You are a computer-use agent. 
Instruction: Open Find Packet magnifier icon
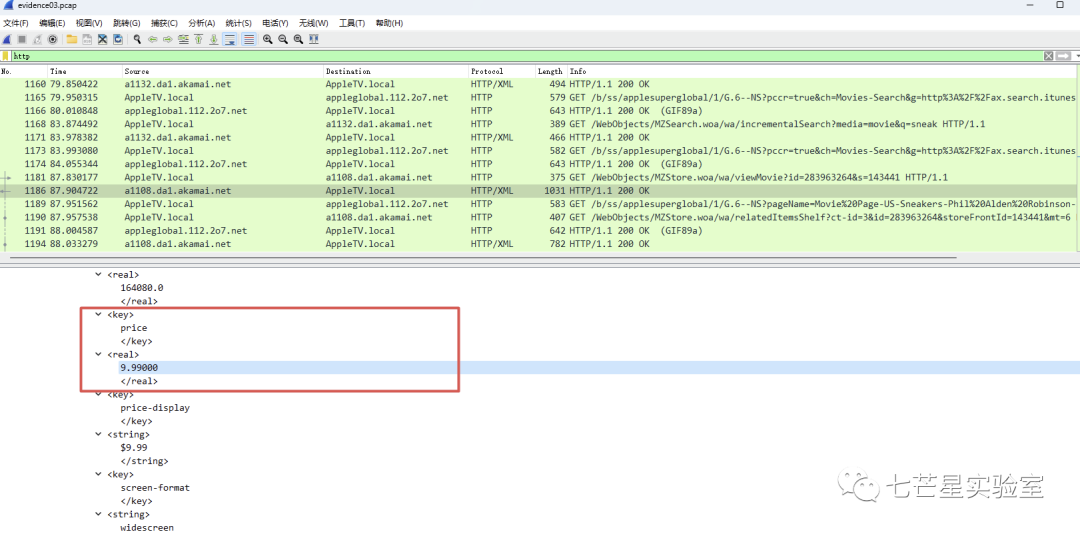tap(137, 39)
